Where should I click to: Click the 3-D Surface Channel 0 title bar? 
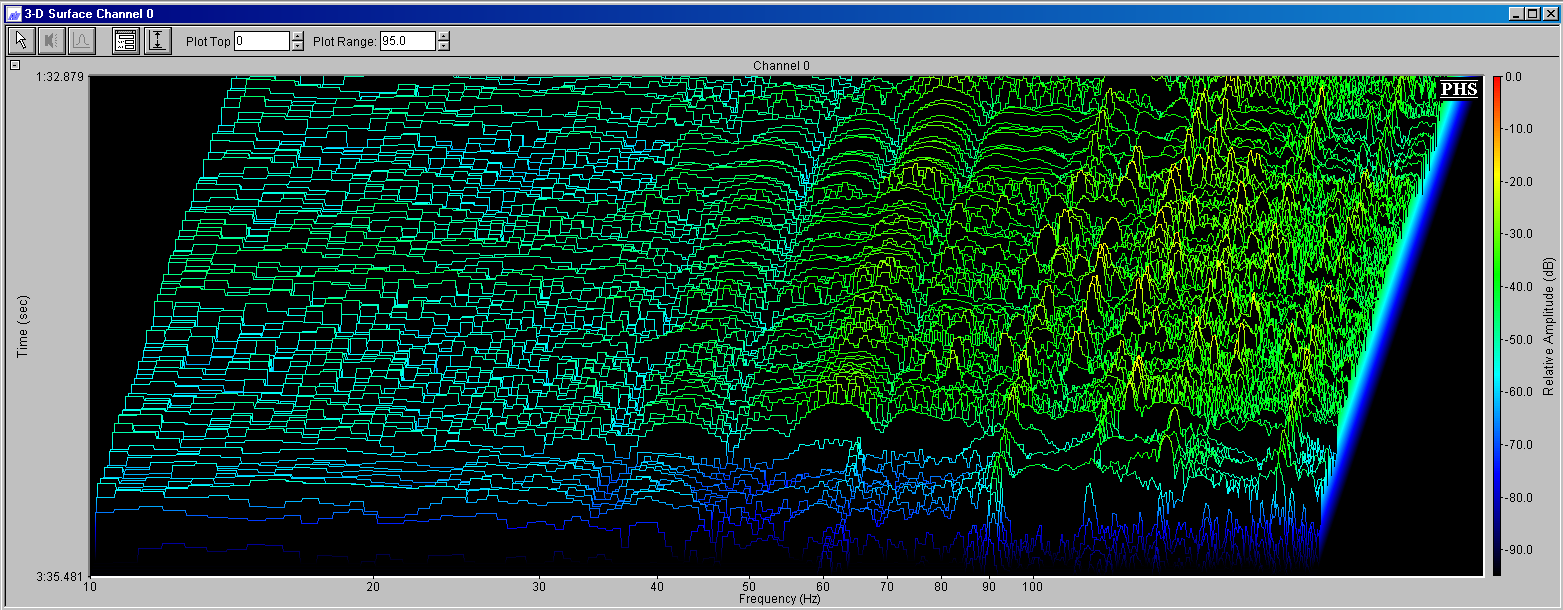[x=700, y=14]
